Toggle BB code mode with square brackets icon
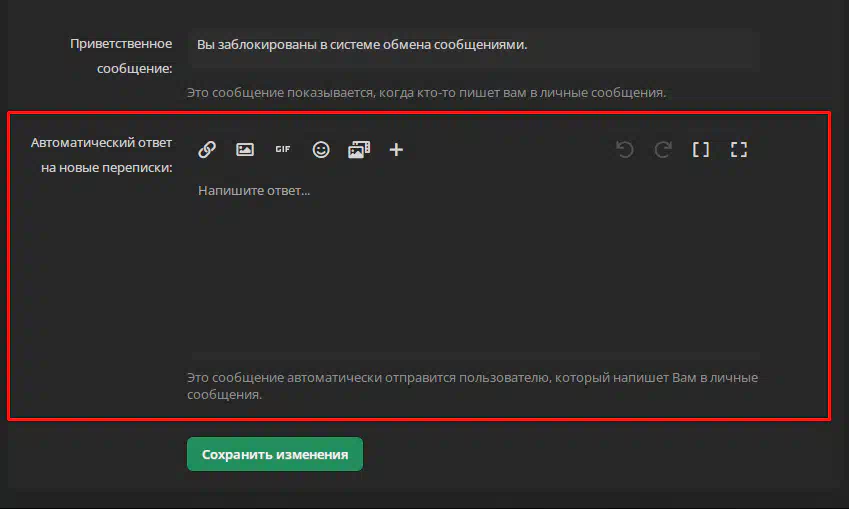Viewport: 849px width, 509px height. [x=701, y=150]
